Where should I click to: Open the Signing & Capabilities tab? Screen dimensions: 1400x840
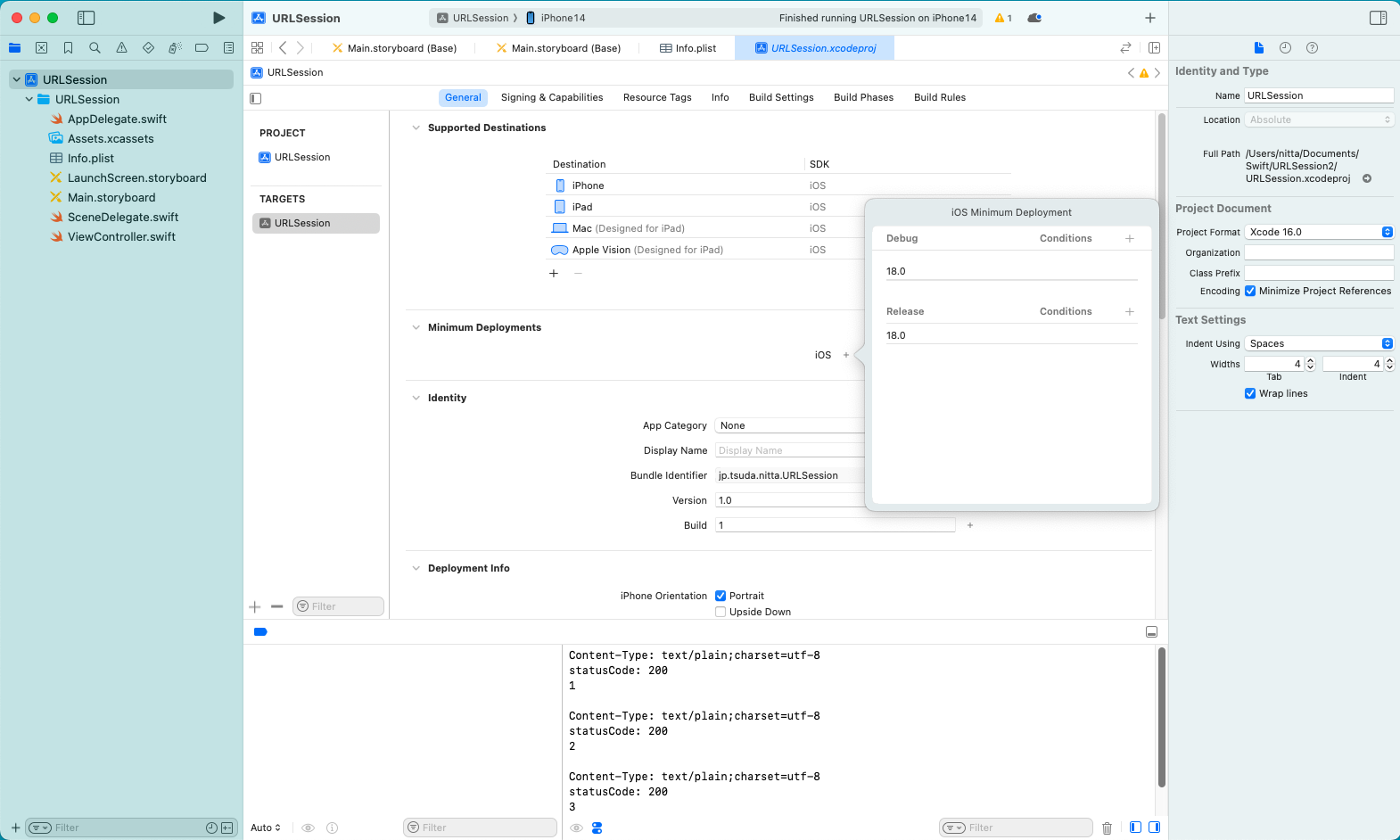tap(552, 97)
